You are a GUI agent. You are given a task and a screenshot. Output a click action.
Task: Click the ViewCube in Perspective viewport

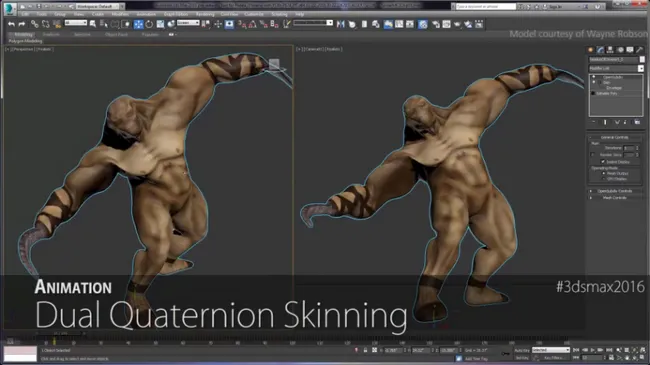click(x=274, y=63)
